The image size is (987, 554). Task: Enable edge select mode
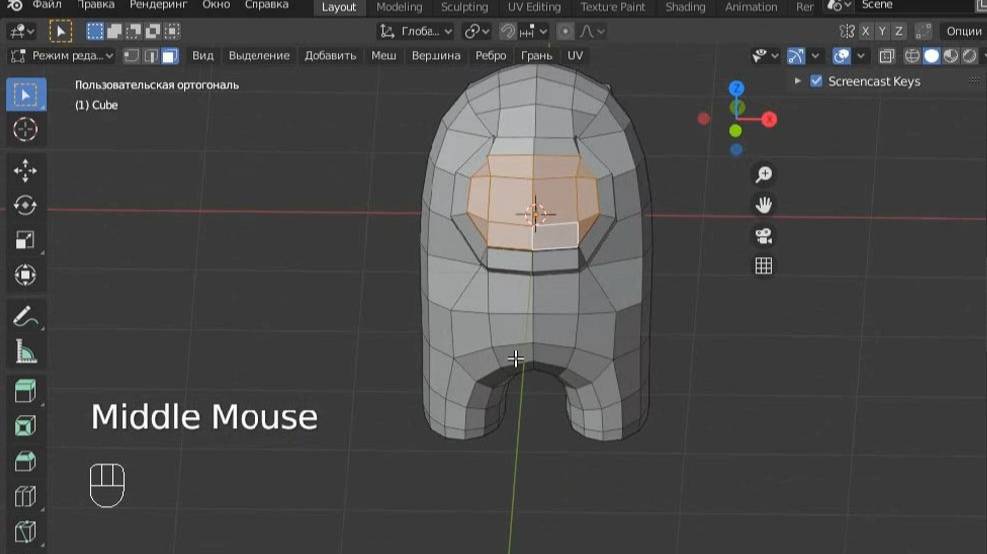point(150,56)
